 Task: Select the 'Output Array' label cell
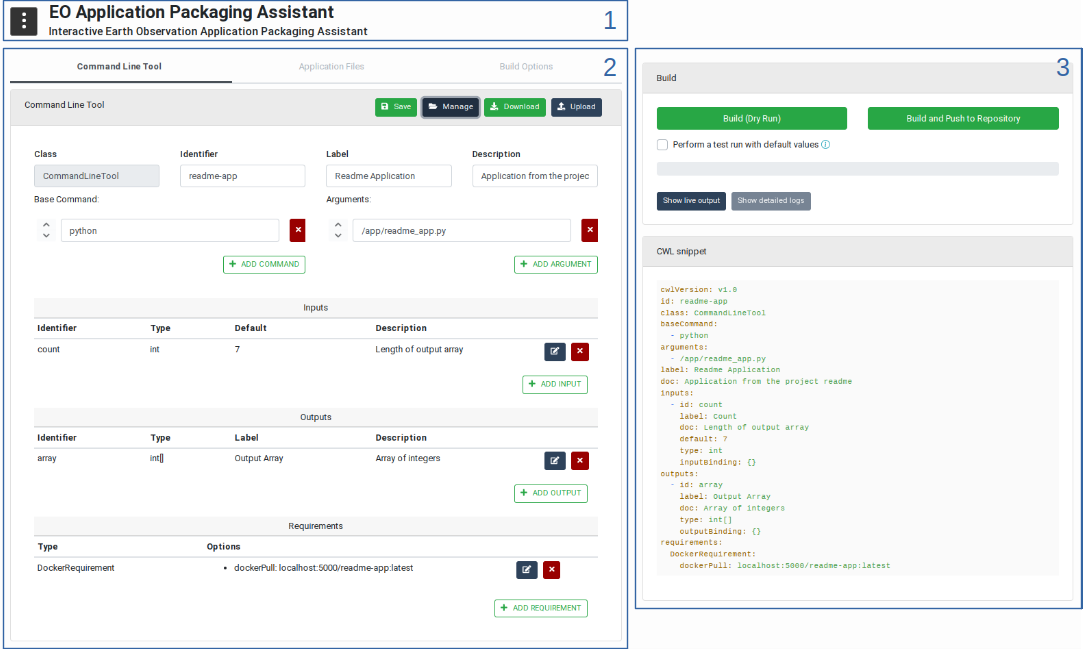(259, 458)
